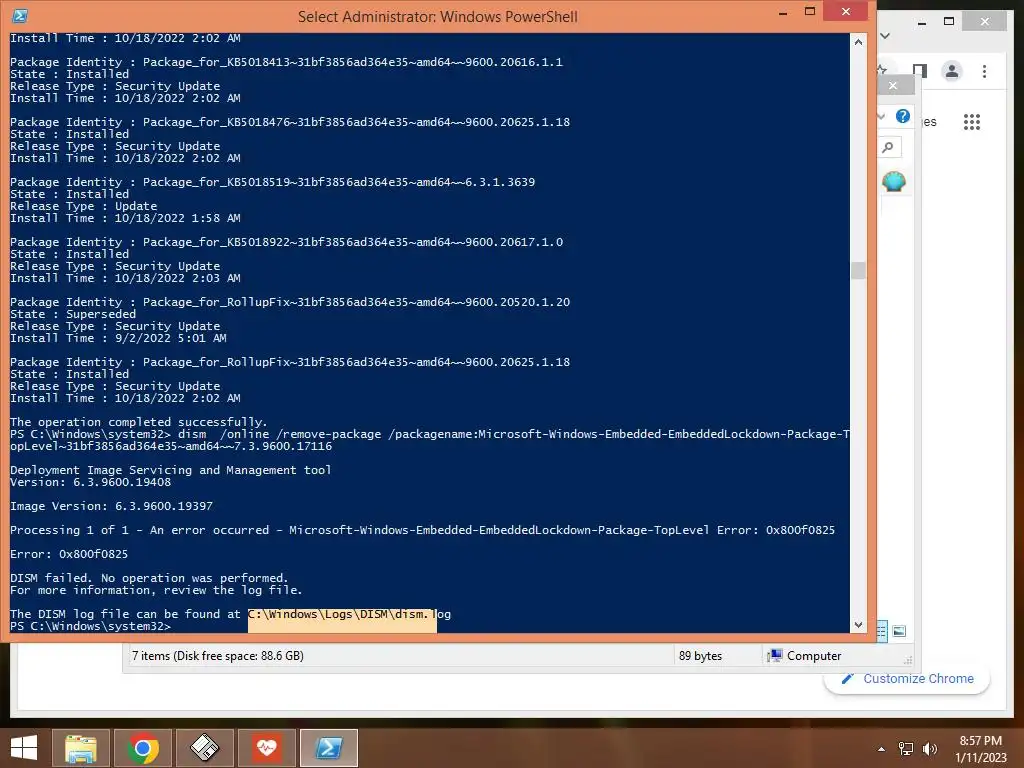Screen dimensions: 1024x768
Task: Click the search magnifier in Explorer window
Action: (x=888, y=147)
